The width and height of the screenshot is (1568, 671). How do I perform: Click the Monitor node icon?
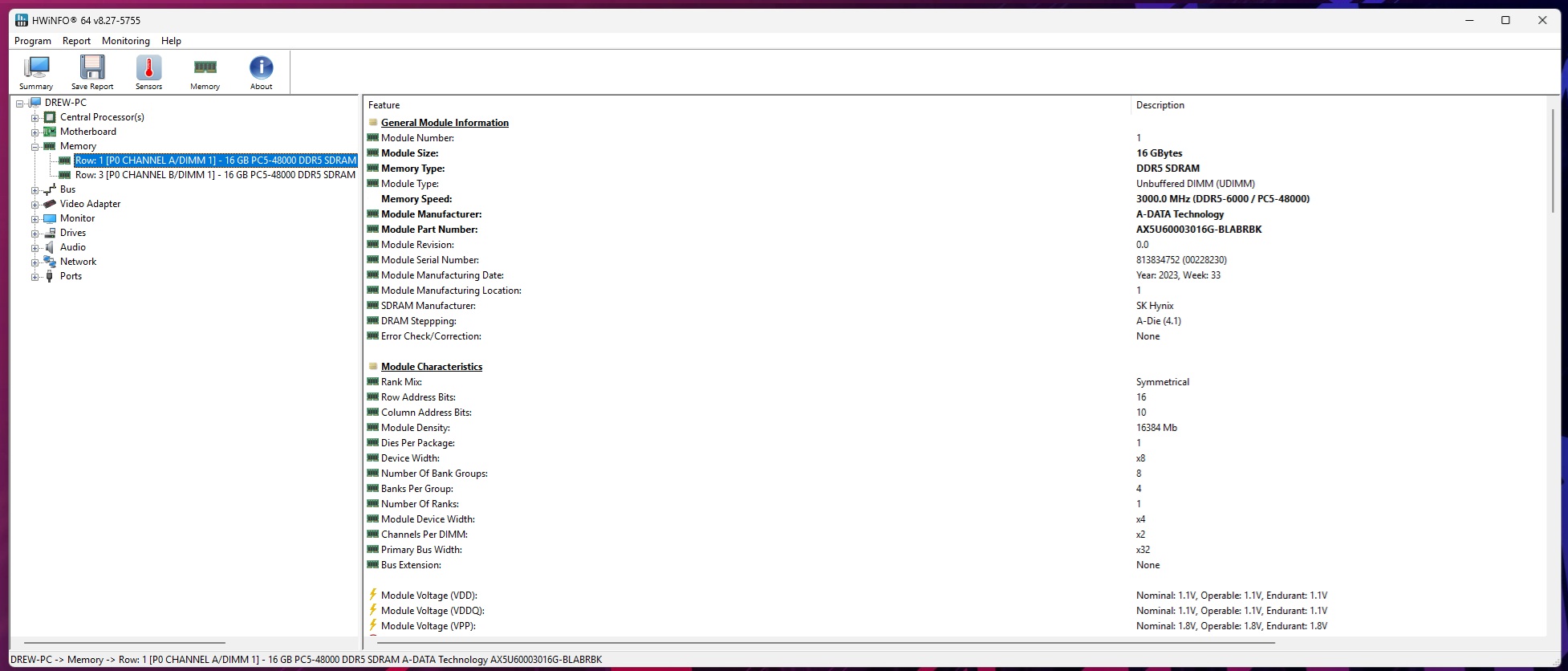[50, 218]
